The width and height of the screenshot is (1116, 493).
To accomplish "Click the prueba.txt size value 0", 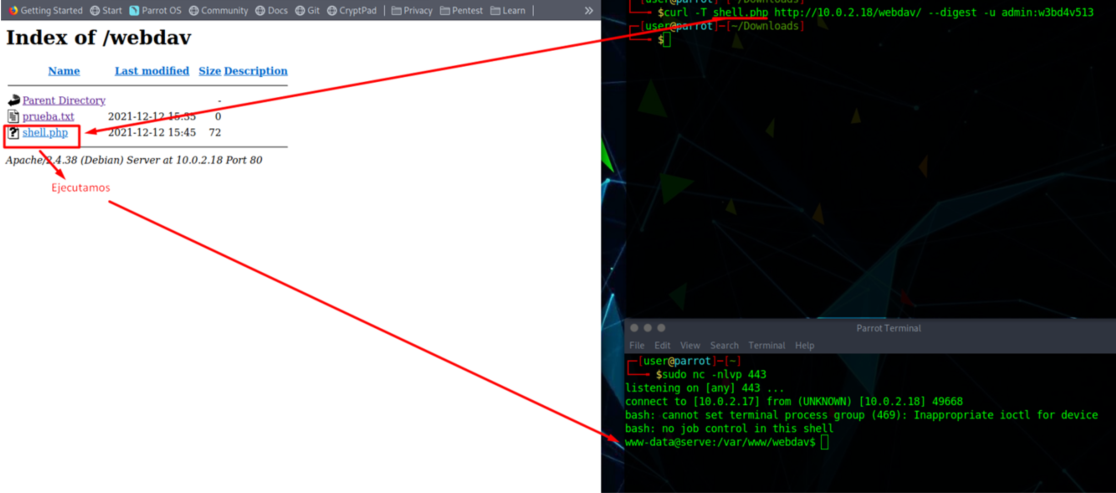I will click(219, 116).
